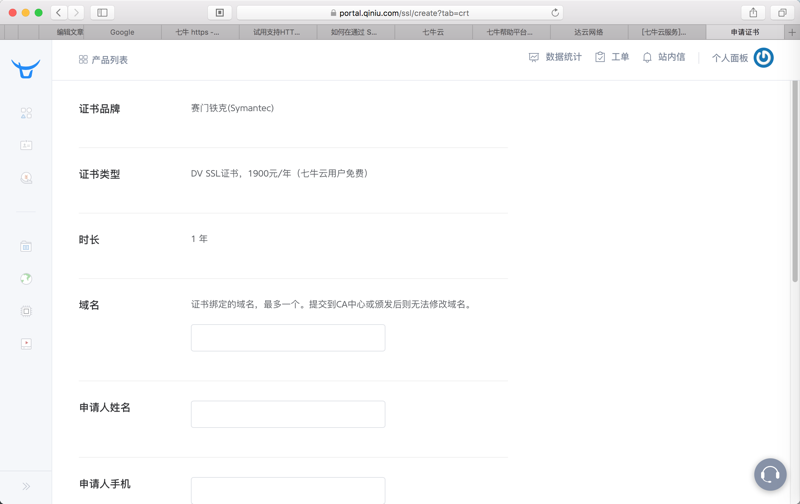Toggle Safari sidebar button
Image resolution: width=800 pixels, height=504 pixels.
tap(102, 12)
